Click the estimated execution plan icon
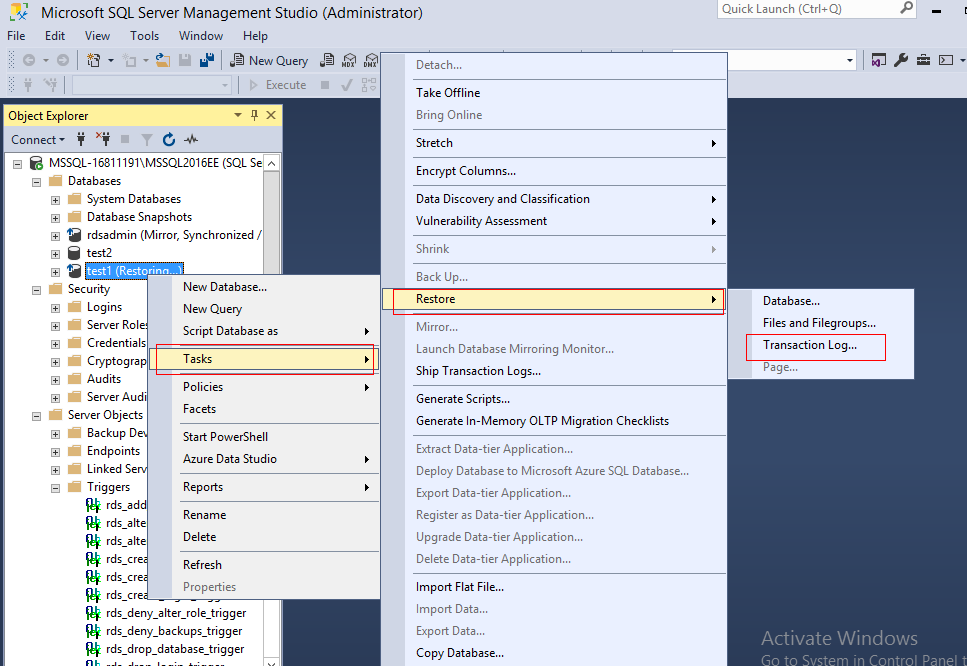 [x=369, y=85]
